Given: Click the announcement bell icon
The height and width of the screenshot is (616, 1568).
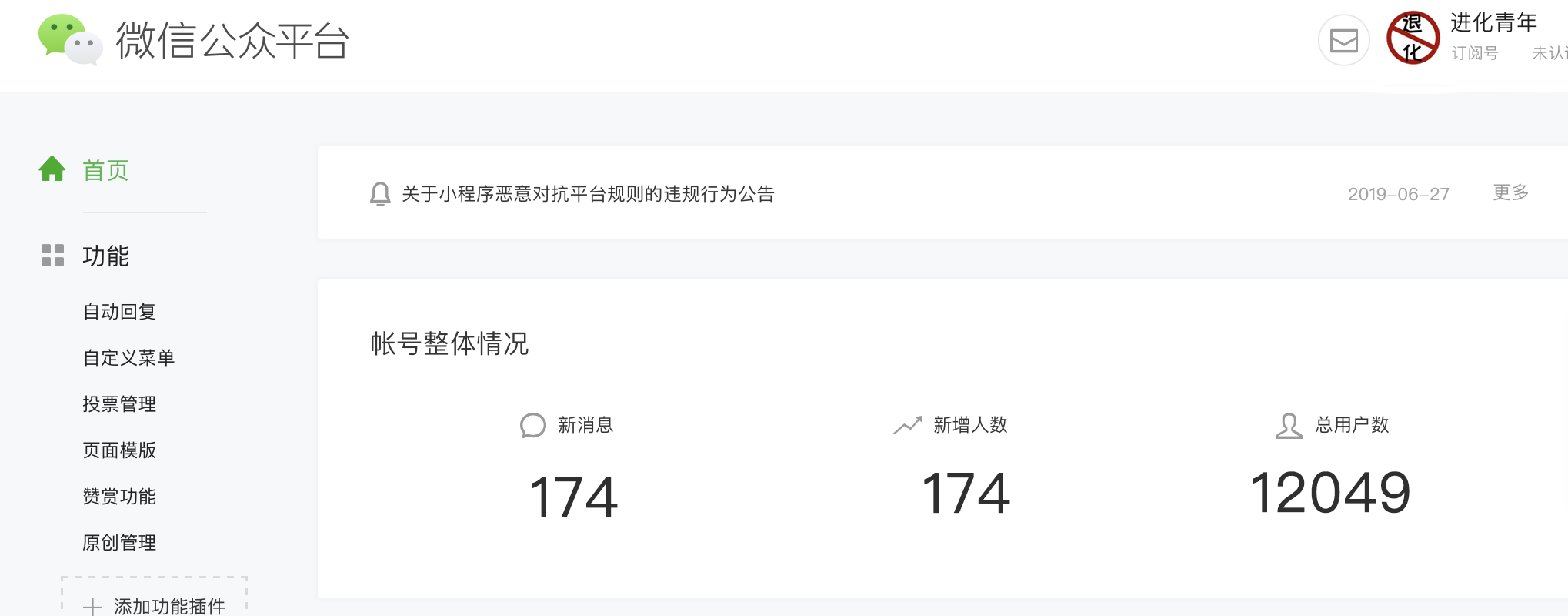Looking at the screenshot, I should pyautogui.click(x=380, y=194).
